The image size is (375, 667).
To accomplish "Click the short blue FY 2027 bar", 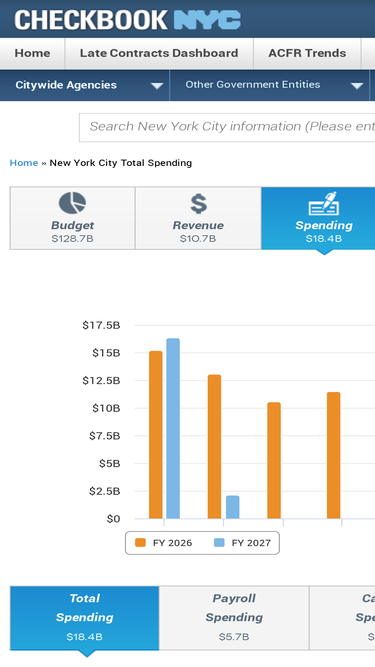I will 233,507.
